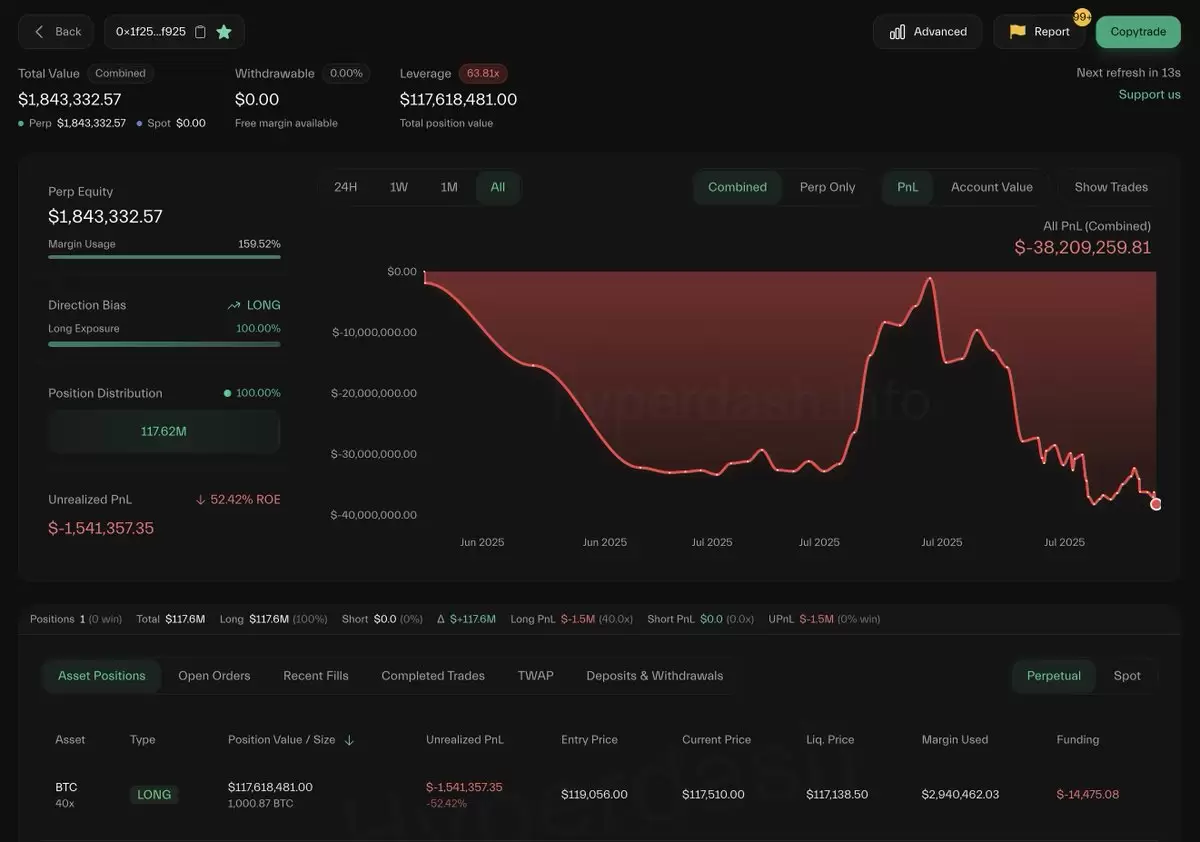Click the Back arrow icon
The image size is (1200, 842).
tap(39, 32)
